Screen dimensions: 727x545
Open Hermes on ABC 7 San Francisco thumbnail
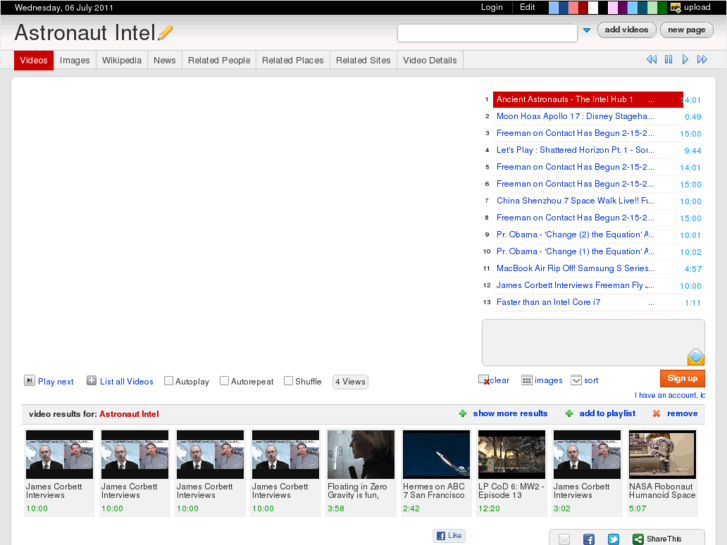[x=436, y=455]
